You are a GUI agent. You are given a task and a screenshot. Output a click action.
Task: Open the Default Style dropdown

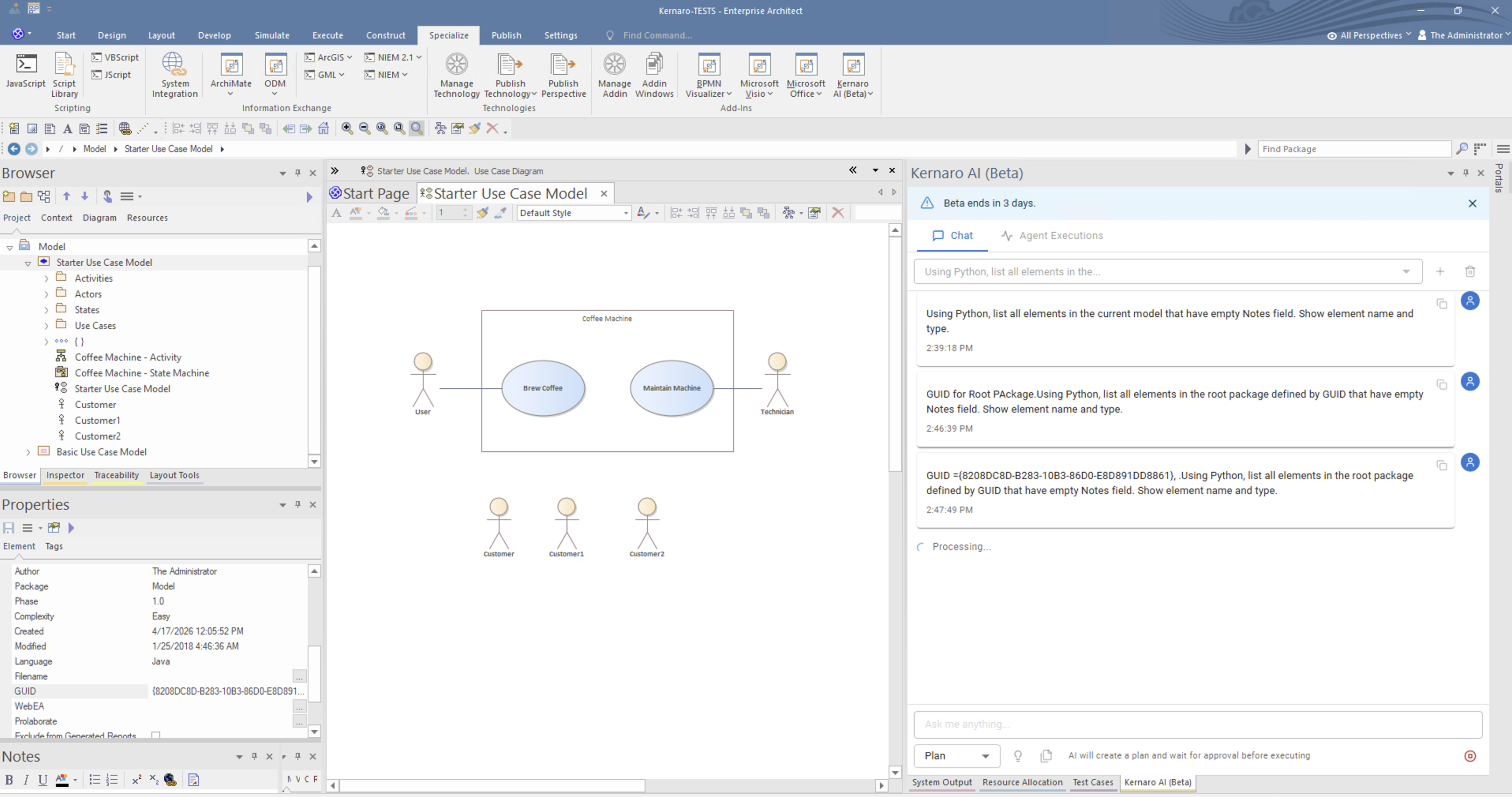coord(574,213)
